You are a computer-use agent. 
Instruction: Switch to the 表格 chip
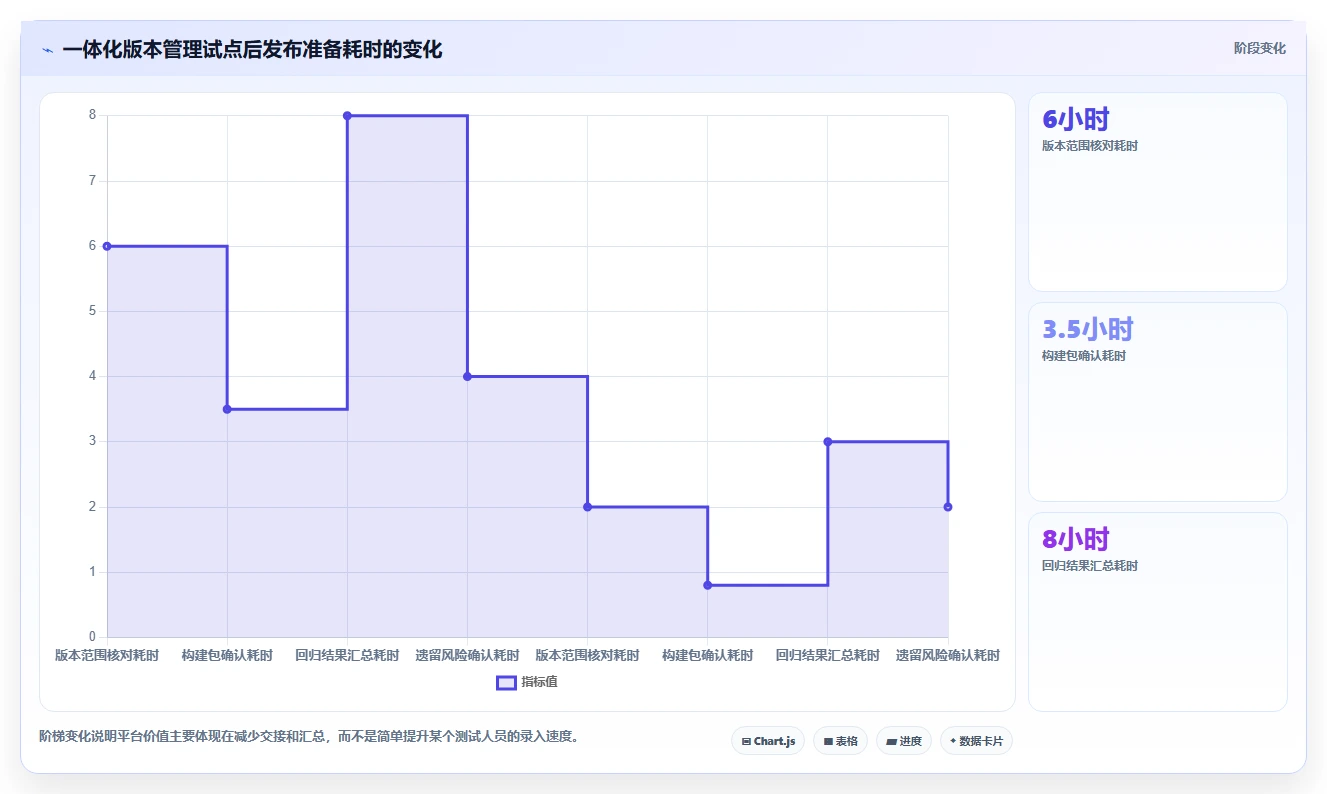840,741
